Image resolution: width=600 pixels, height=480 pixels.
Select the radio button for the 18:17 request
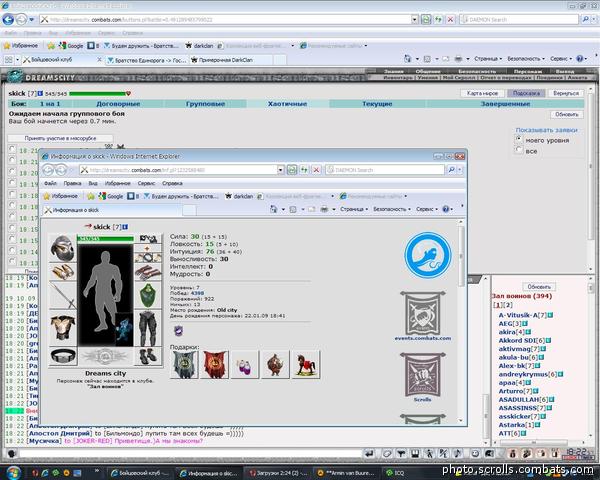pyautogui.click(x=13, y=216)
